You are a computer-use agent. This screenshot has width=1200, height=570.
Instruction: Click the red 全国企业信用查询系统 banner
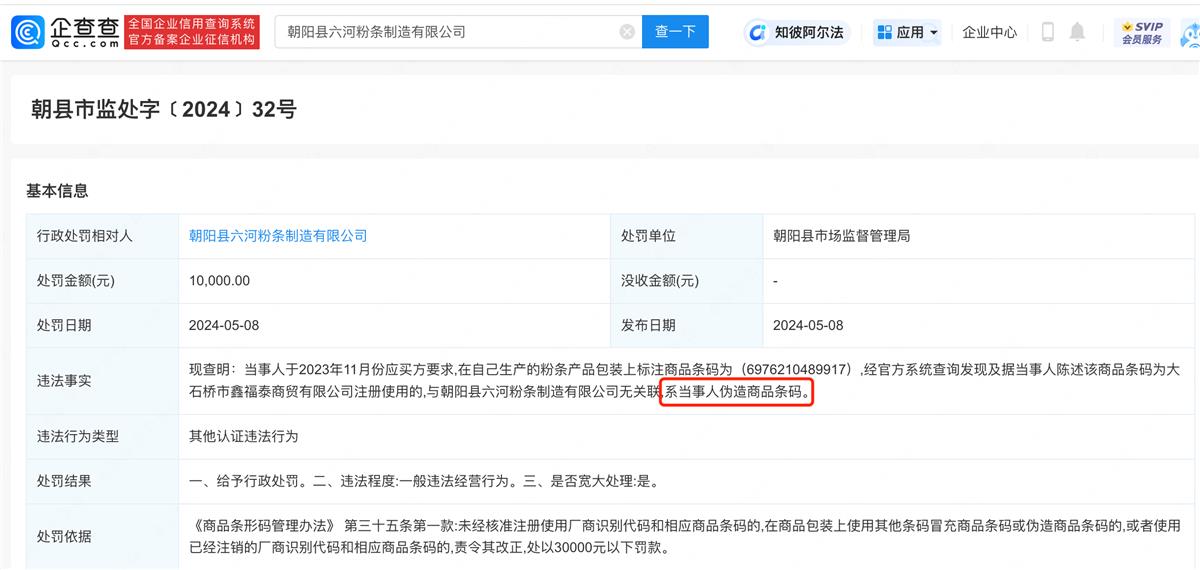pos(192,32)
